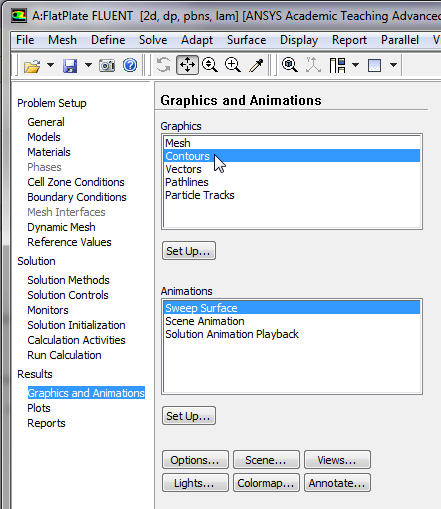The image size is (441, 509).
Task: Click the axes orientation icon
Action: pos(313,65)
